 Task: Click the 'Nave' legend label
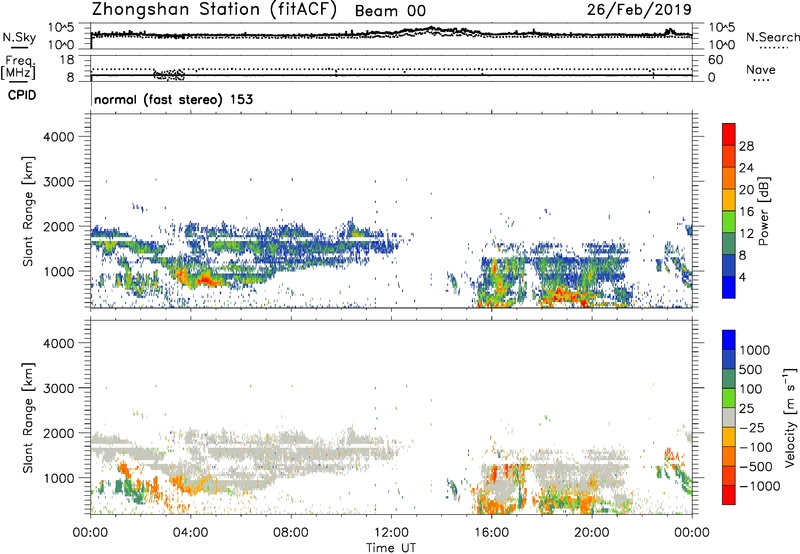coord(760,70)
